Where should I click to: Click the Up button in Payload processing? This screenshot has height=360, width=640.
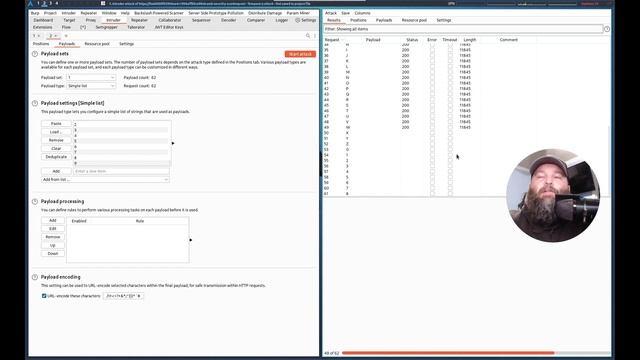[53, 245]
